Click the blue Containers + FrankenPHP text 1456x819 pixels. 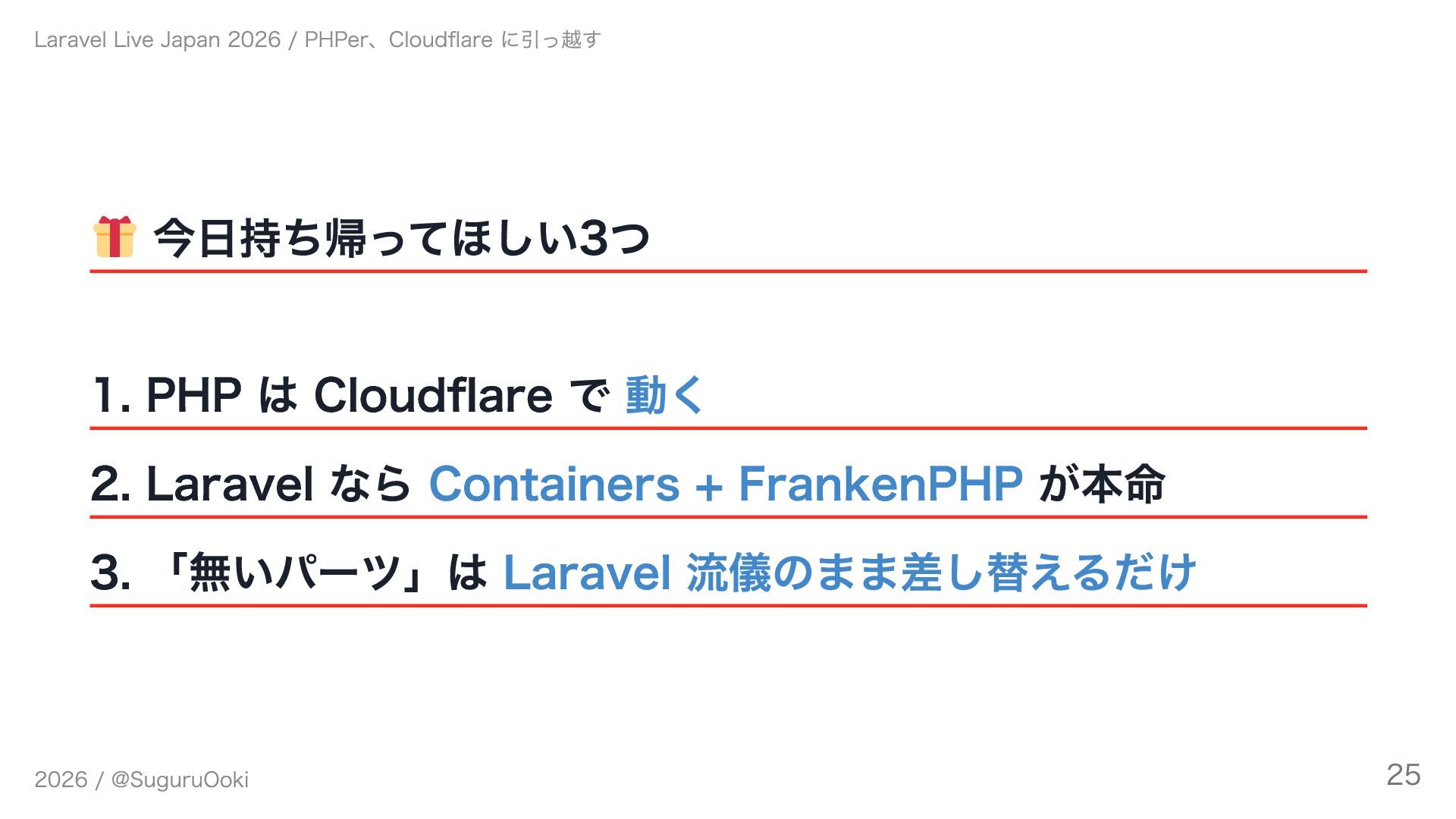[x=726, y=484]
